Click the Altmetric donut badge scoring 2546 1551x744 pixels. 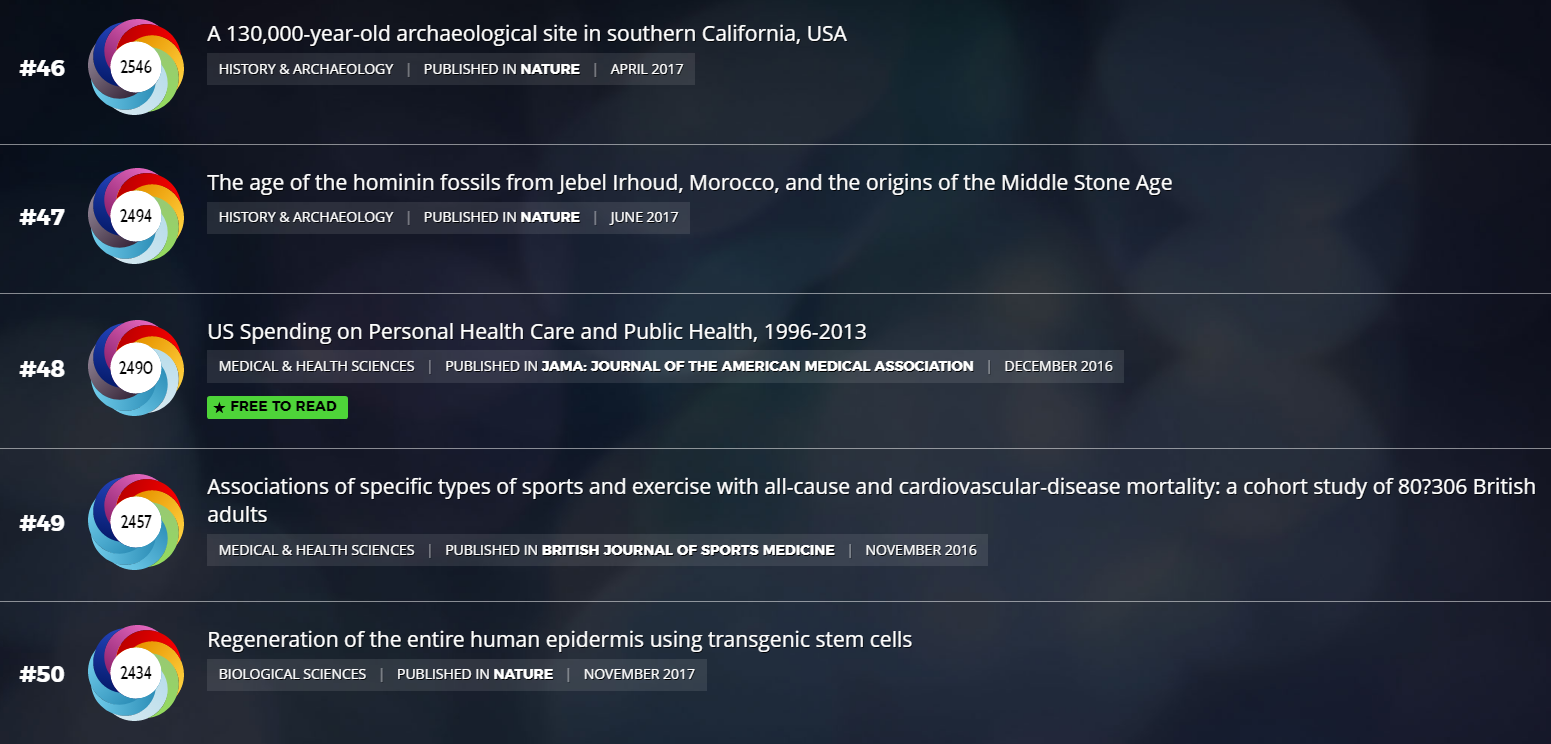point(136,68)
